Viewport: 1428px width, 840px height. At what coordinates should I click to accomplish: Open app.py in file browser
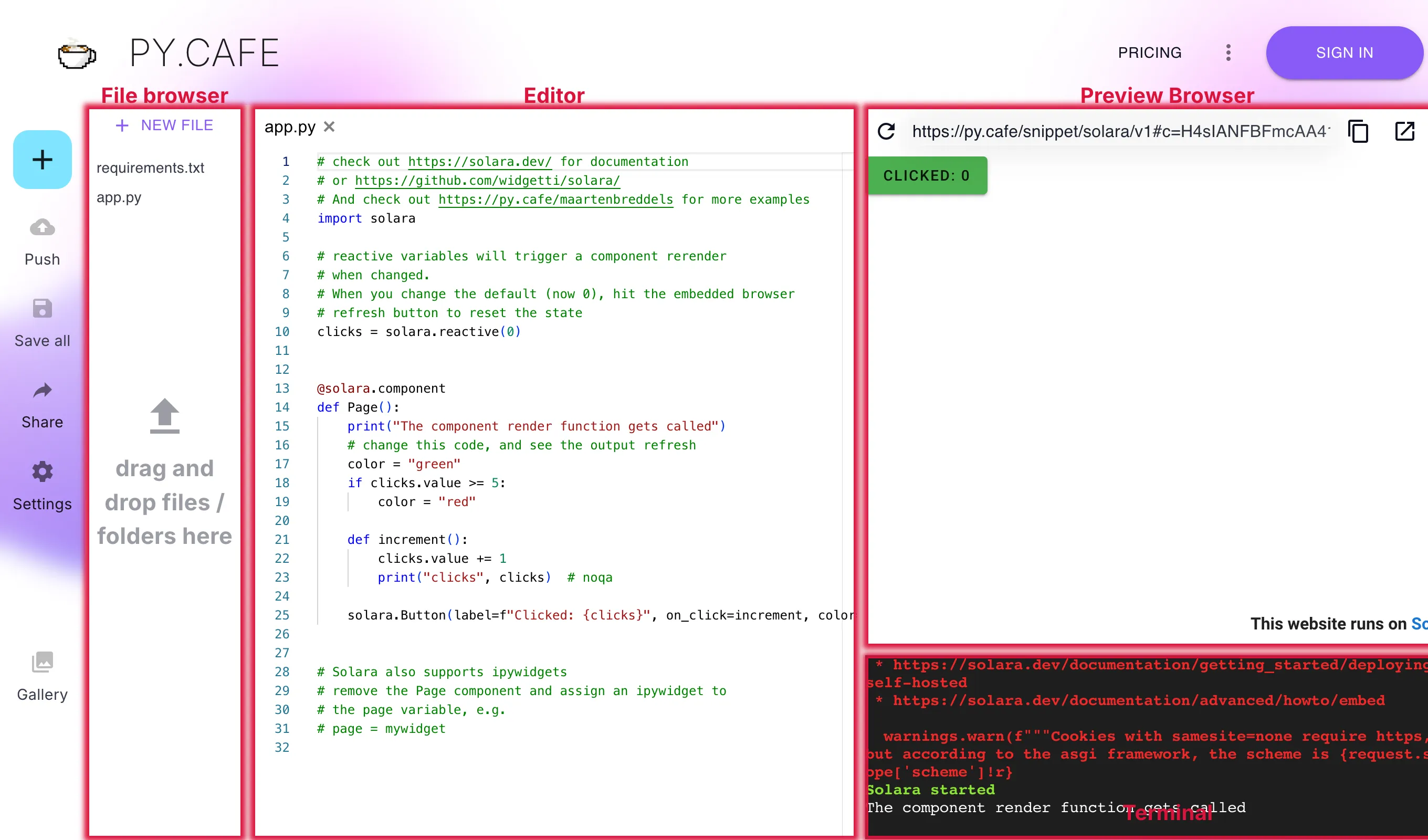pos(119,198)
